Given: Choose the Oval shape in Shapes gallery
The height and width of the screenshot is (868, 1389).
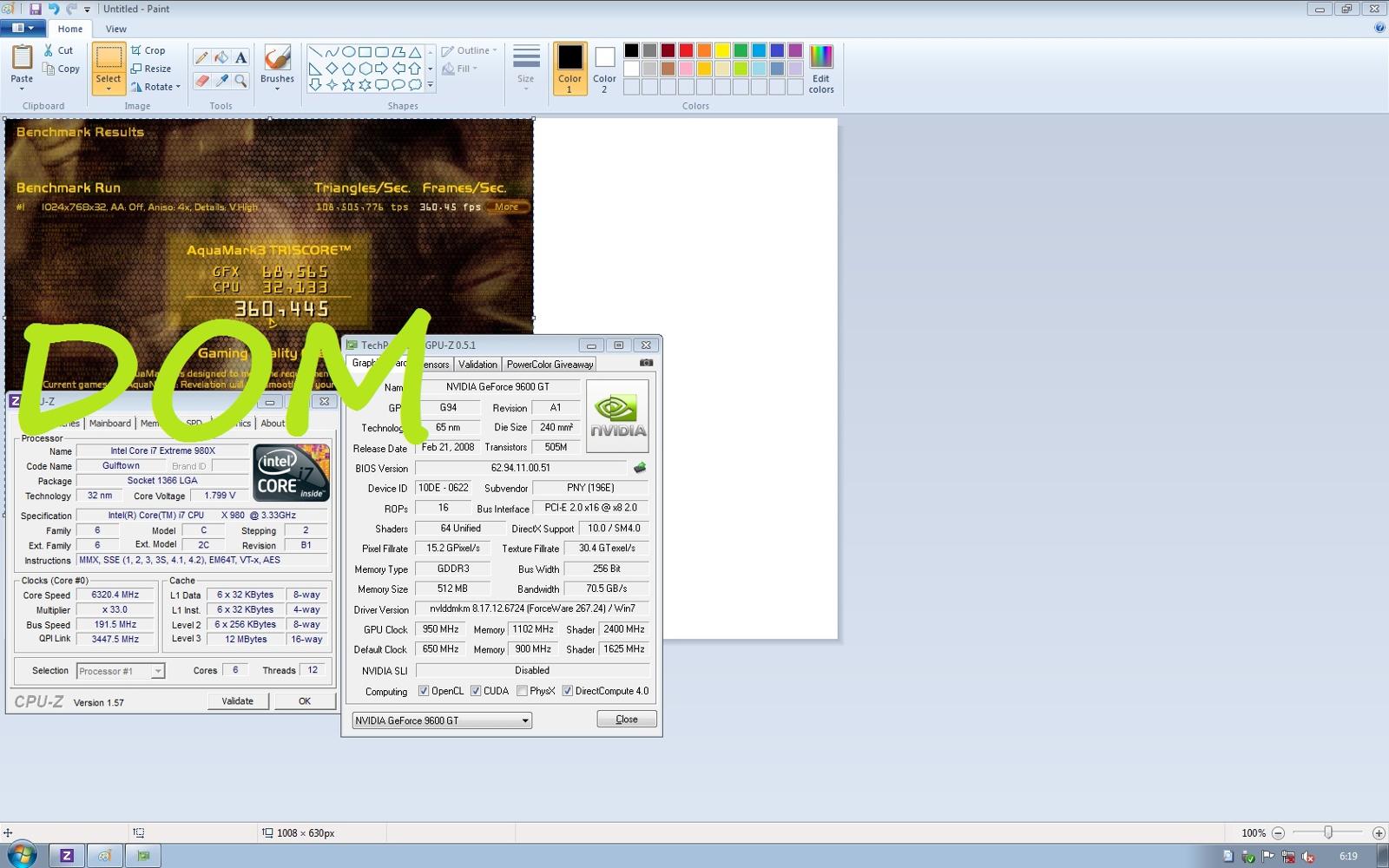Looking at the screenshot, I should pyautogui.click(x=348, y=51).
